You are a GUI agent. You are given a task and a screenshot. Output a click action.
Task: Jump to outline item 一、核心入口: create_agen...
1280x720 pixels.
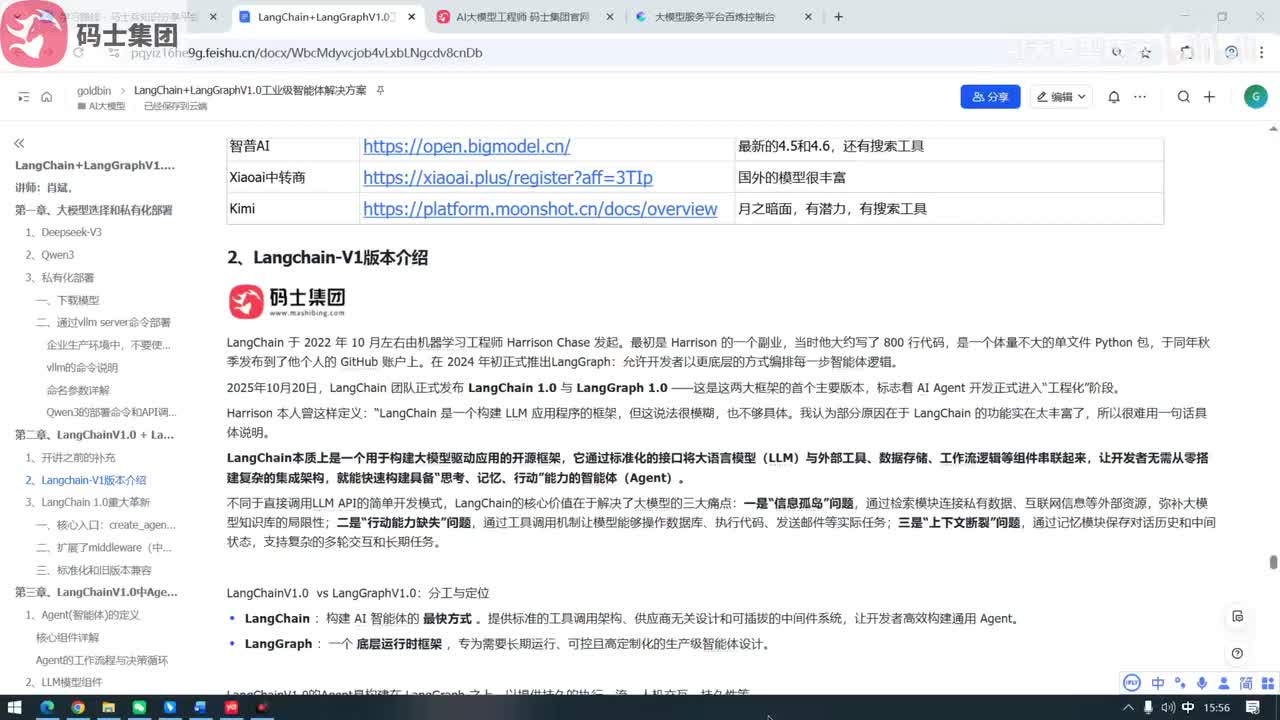point(106,525)
